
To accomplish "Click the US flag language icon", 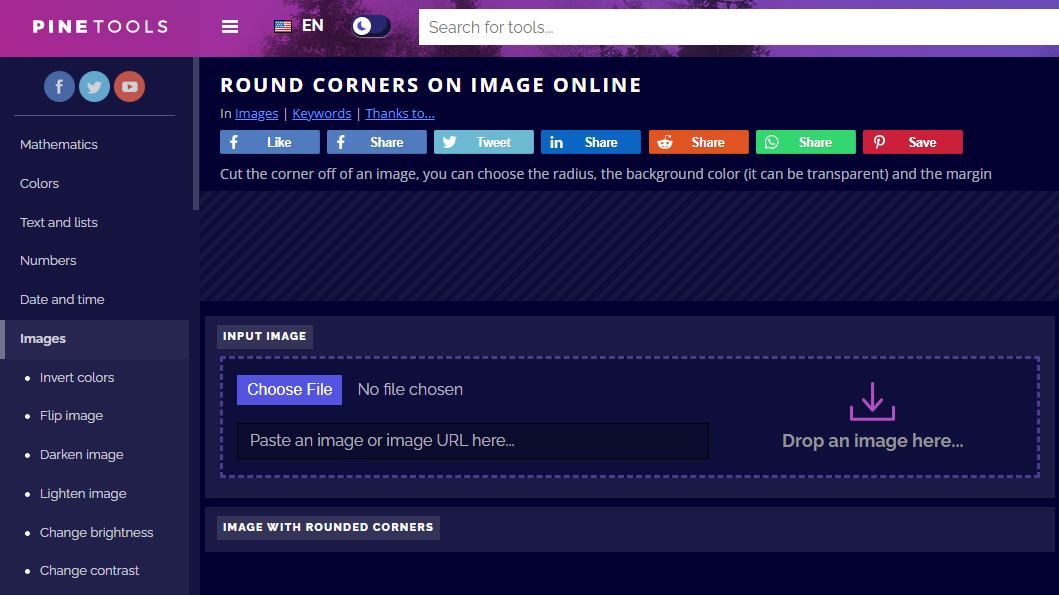I will tap(283, 26).
